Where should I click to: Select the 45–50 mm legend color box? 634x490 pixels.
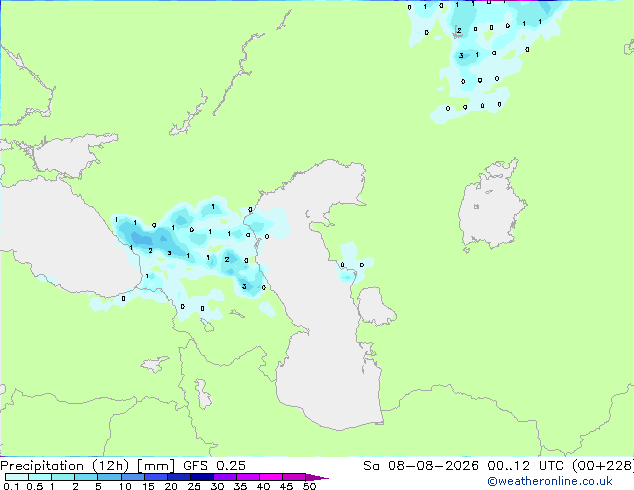coord(294,477)
